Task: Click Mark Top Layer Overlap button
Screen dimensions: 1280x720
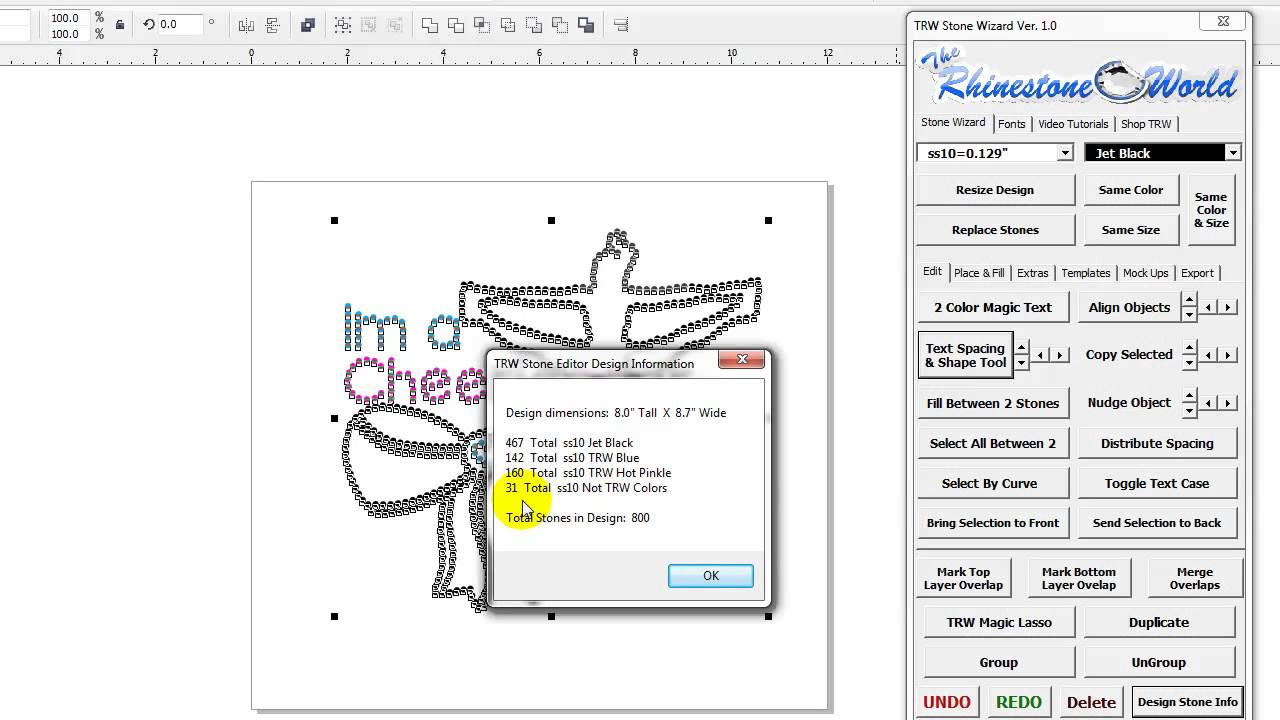Action: point(963,579)
